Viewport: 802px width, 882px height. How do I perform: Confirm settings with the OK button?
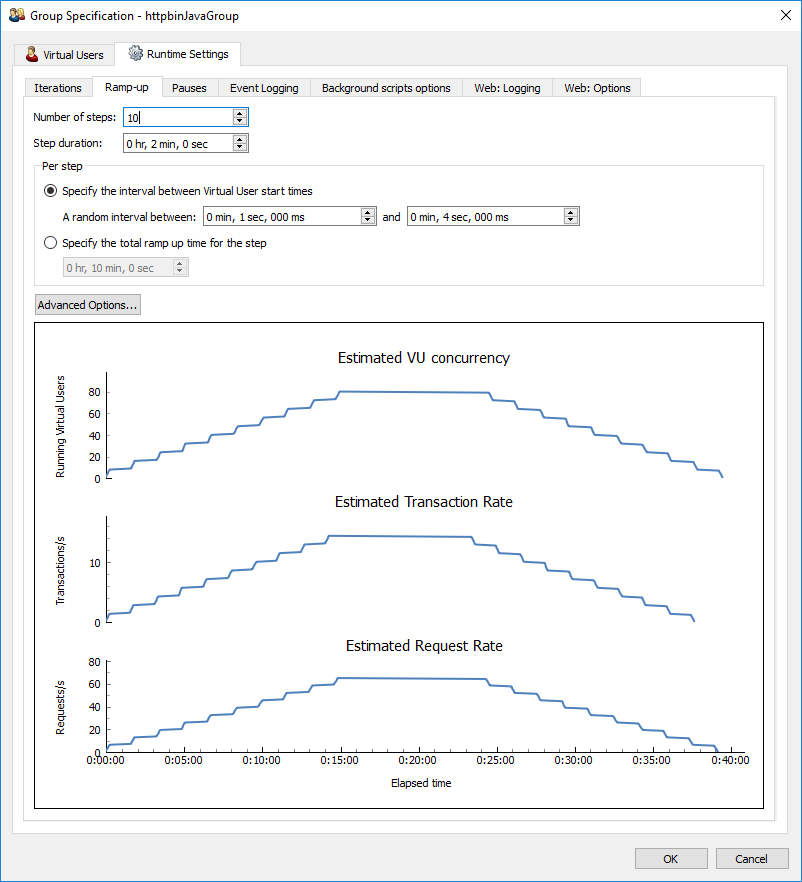[671, 859]
